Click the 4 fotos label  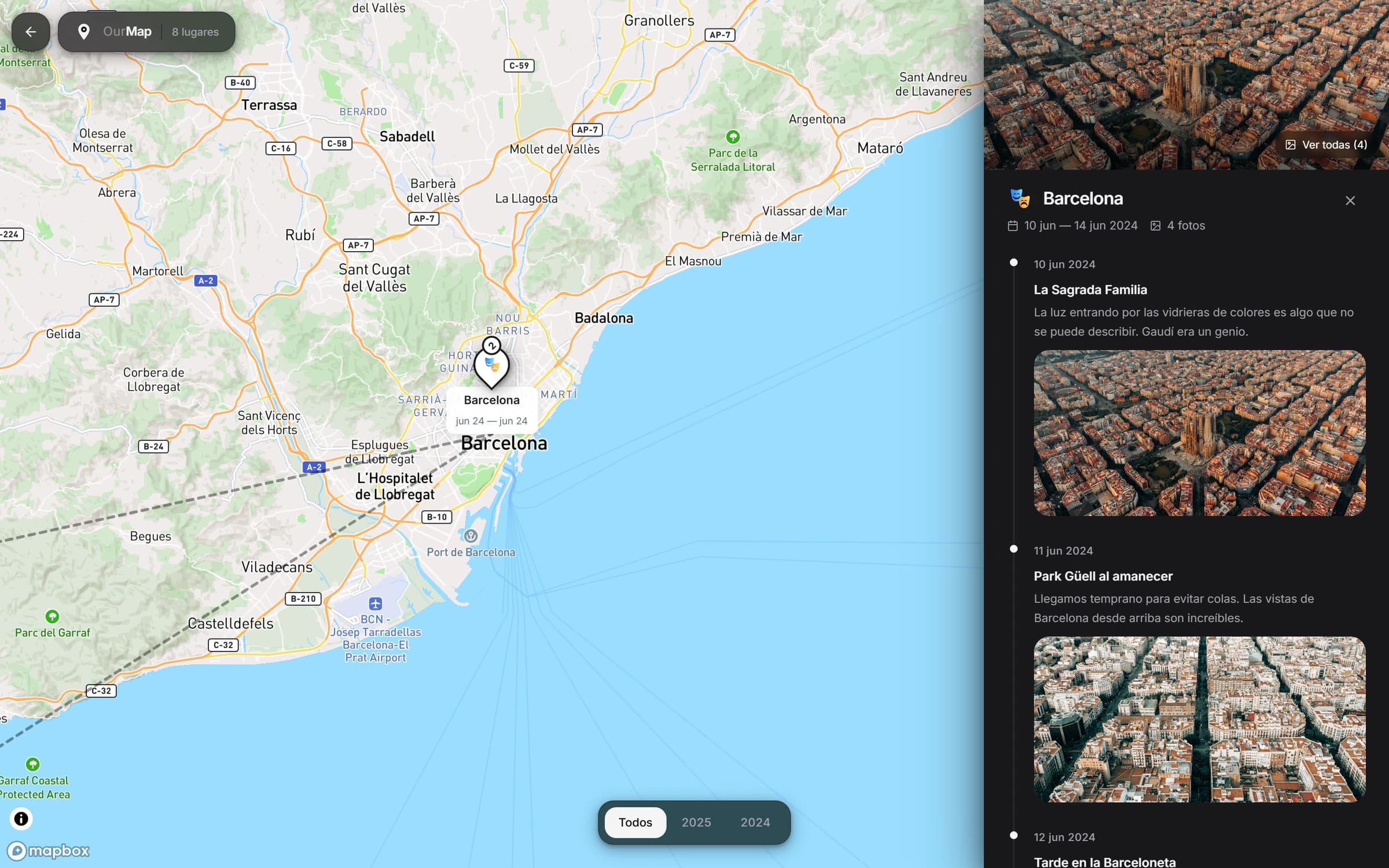(x=1186, y=226)
